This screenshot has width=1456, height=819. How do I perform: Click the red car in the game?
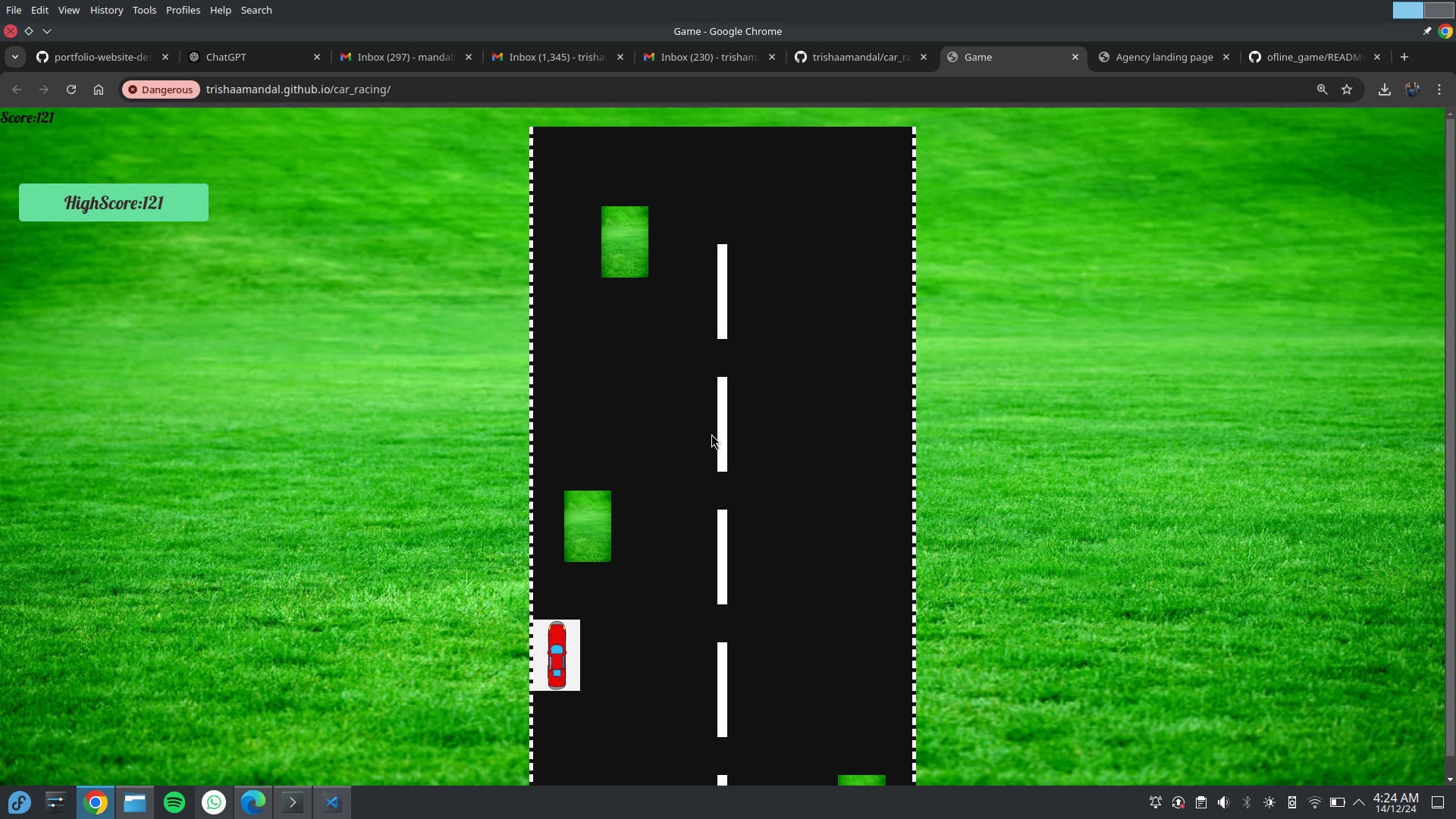557,655
